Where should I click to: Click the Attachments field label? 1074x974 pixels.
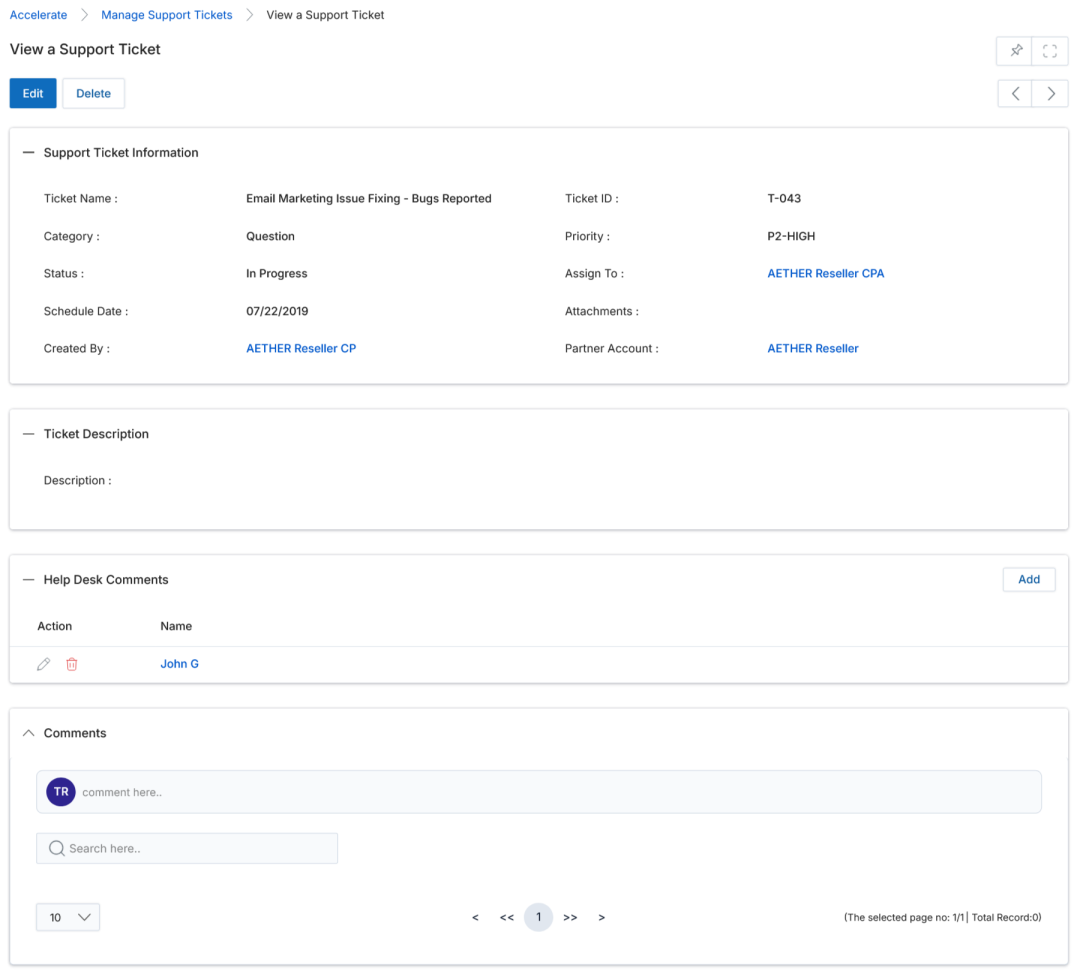pos(601,311)
